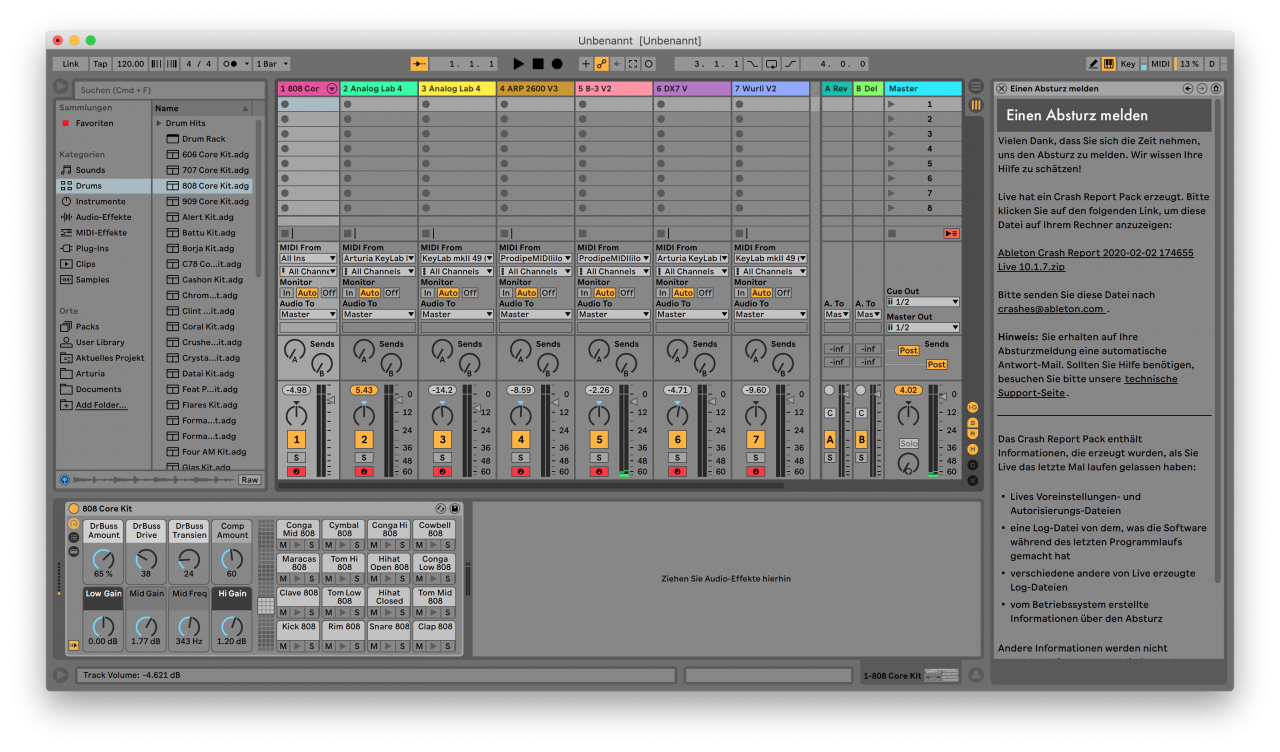
Task: Toggle Return A track activator
Action: coord(830,439)
